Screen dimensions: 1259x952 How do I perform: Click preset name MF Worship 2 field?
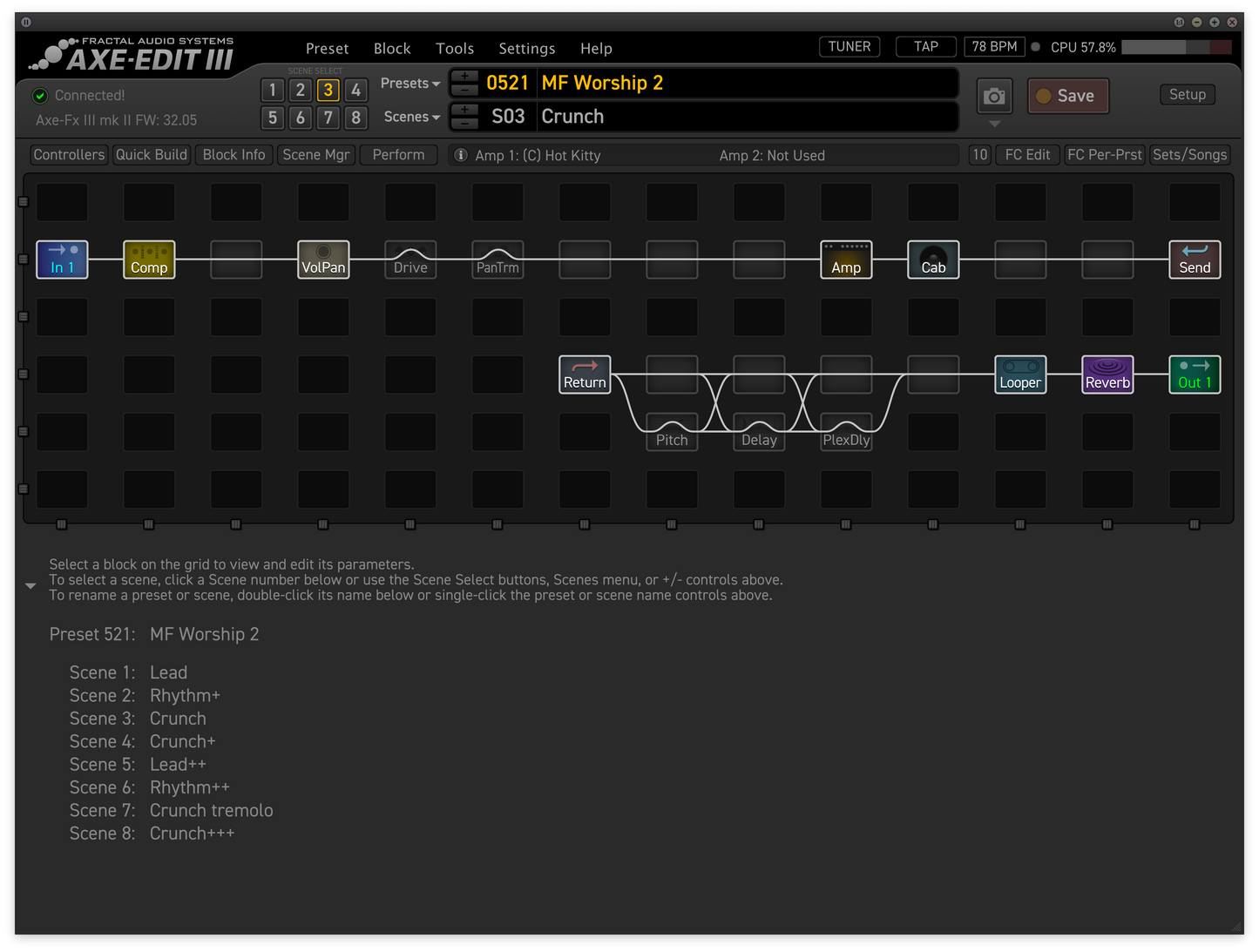coord(748,84)
